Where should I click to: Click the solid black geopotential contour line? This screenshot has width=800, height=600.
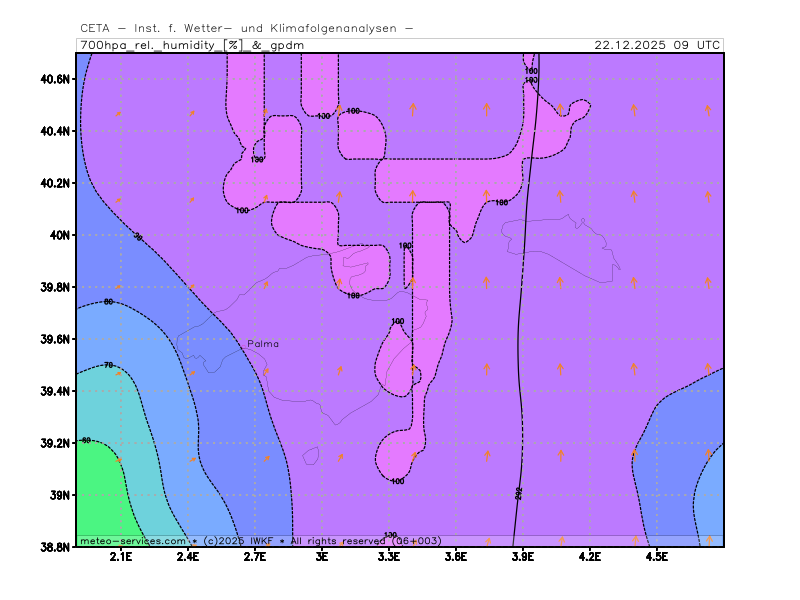pyautogui.click(x=522, y=300)
